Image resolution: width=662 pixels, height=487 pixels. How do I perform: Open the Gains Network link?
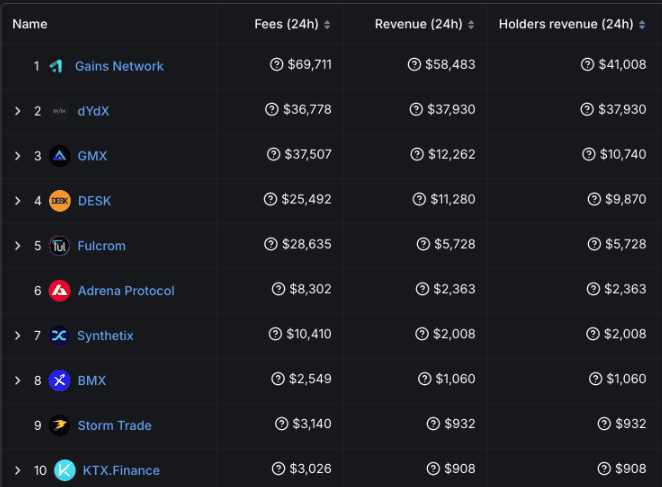[119, 66]
